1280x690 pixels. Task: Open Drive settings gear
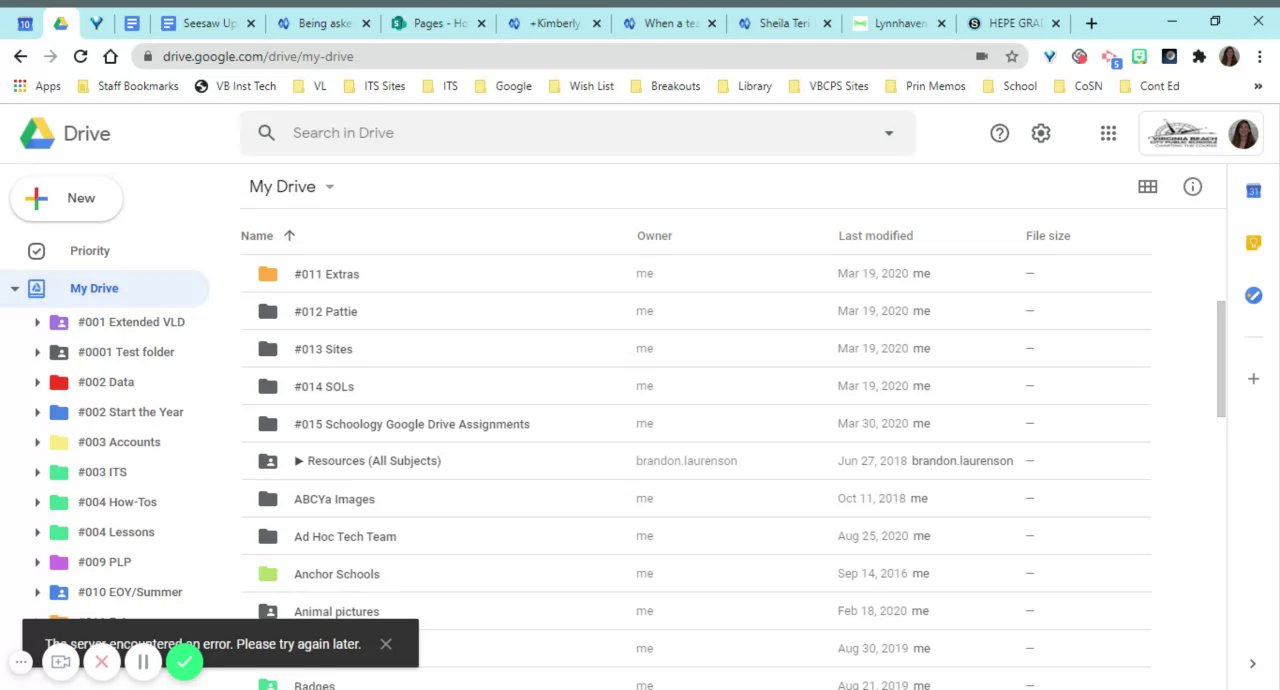click(x=1041, y=133)
